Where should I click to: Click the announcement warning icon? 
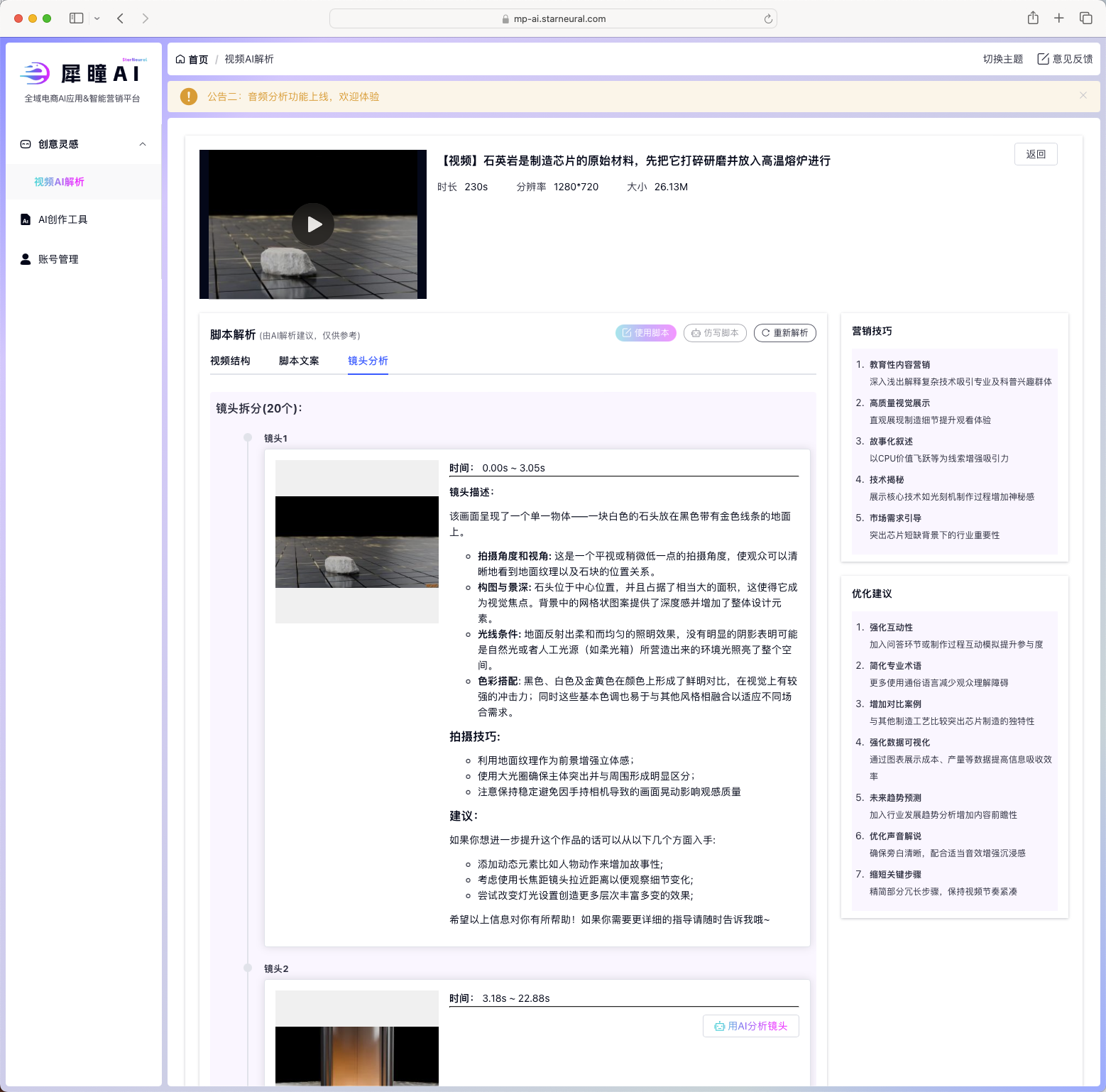coord(189,97)
